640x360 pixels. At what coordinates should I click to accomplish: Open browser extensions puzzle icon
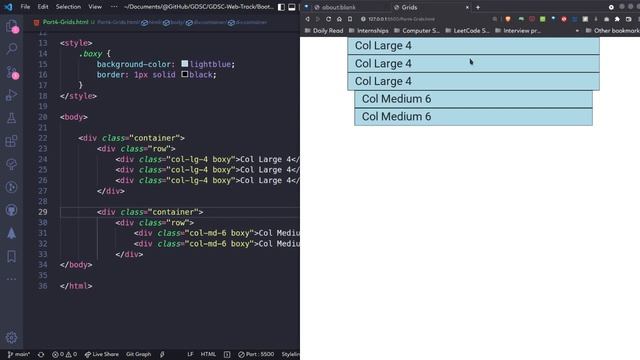click(x=617, y=19)
